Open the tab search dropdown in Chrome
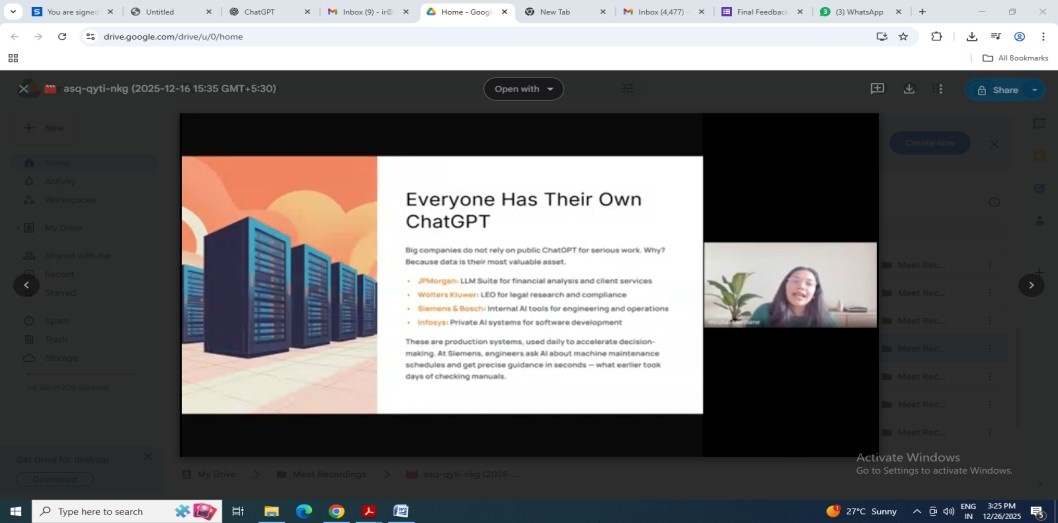 [13, 12]
